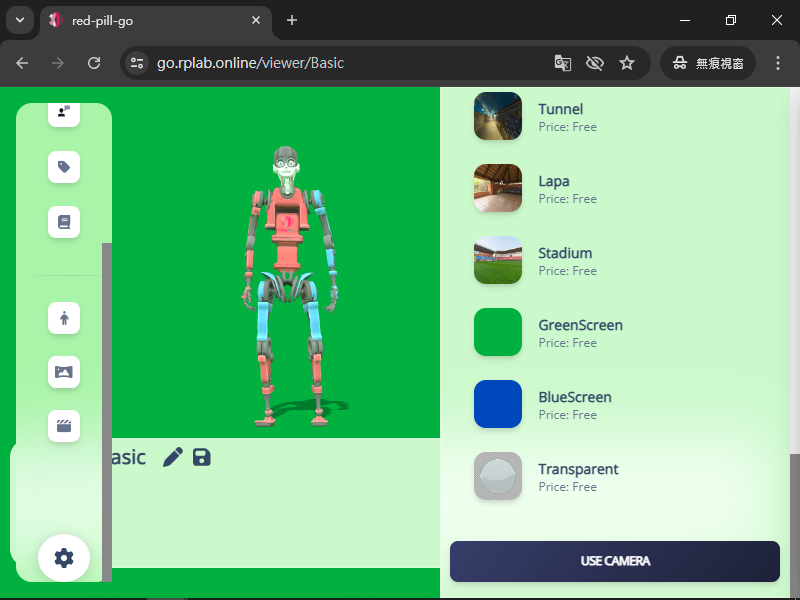Image resolution: width=800 pixels, height=600 pixels.
Task: Click the floppy disk save icon
Action: click(x=202, y=457)
